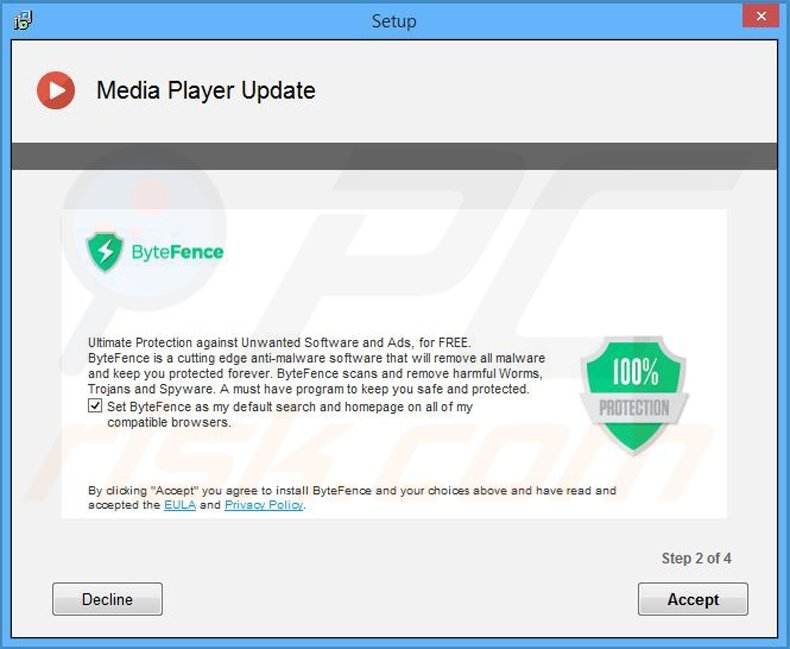Click the red Media Player play icon
This screenshot has width=790, height=649.
(x=56, y=90)
